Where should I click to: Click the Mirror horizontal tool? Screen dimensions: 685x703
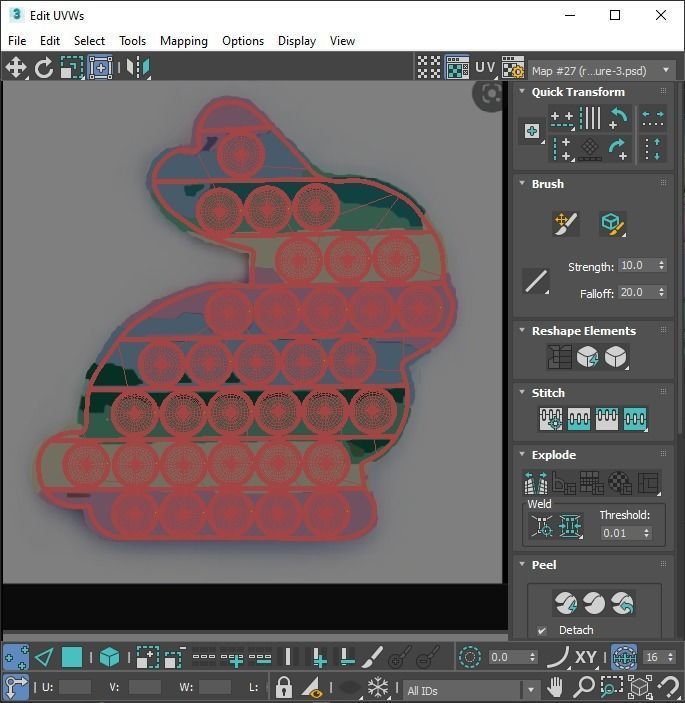[138, 68]
